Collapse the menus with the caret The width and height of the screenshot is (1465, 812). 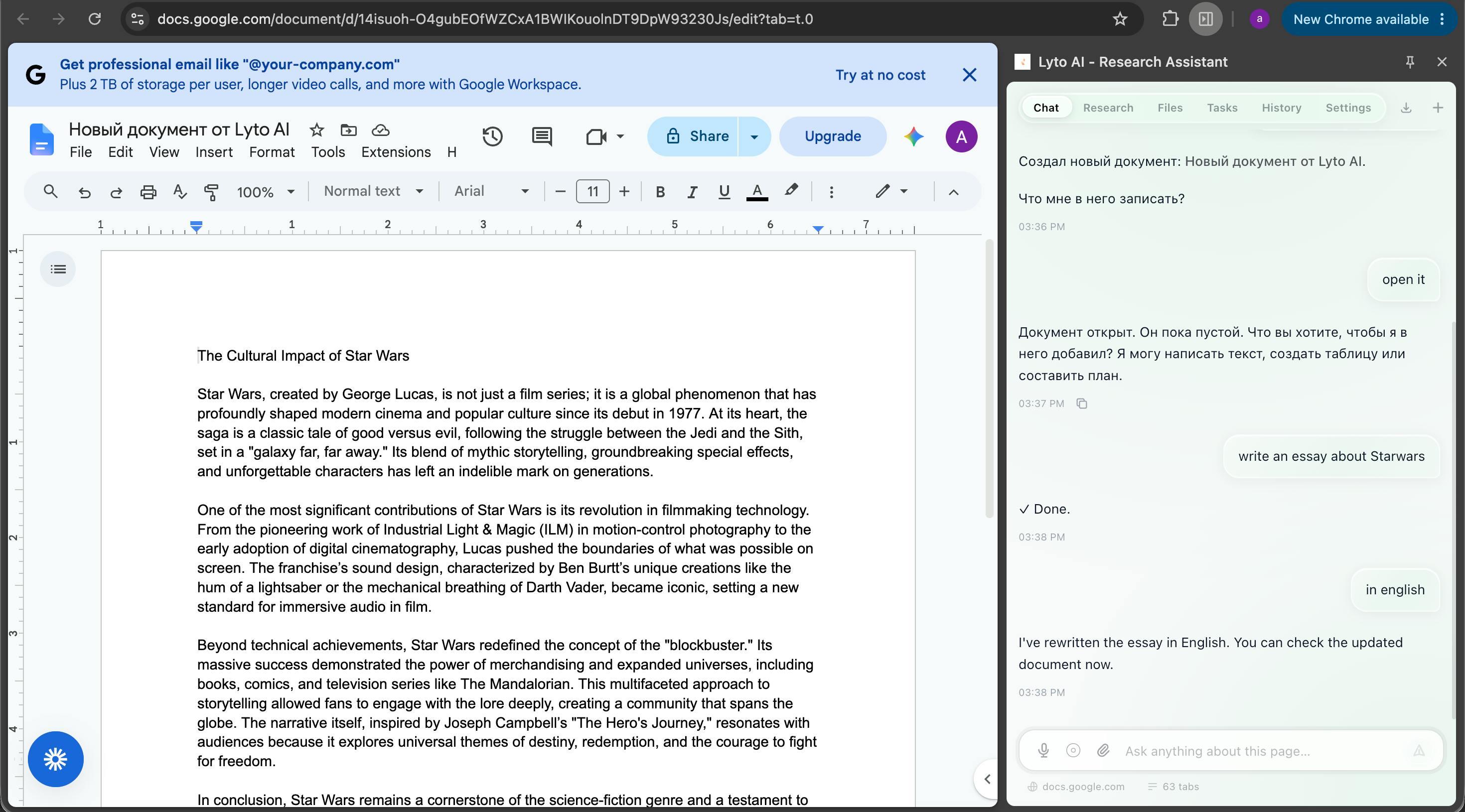[954, 192]
